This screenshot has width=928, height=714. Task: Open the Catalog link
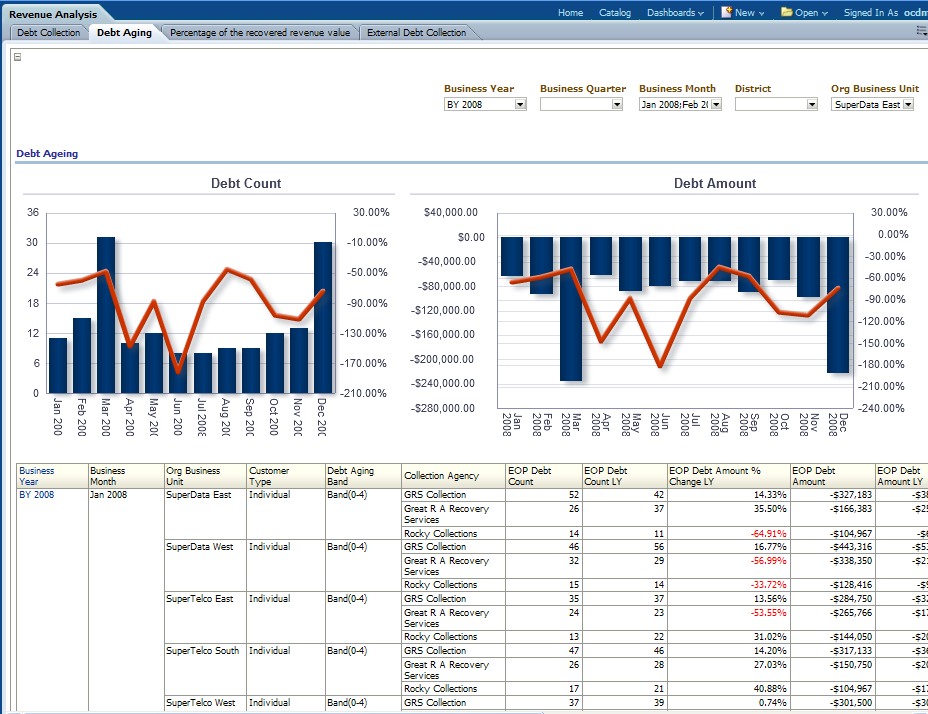(x=615, y=12)
